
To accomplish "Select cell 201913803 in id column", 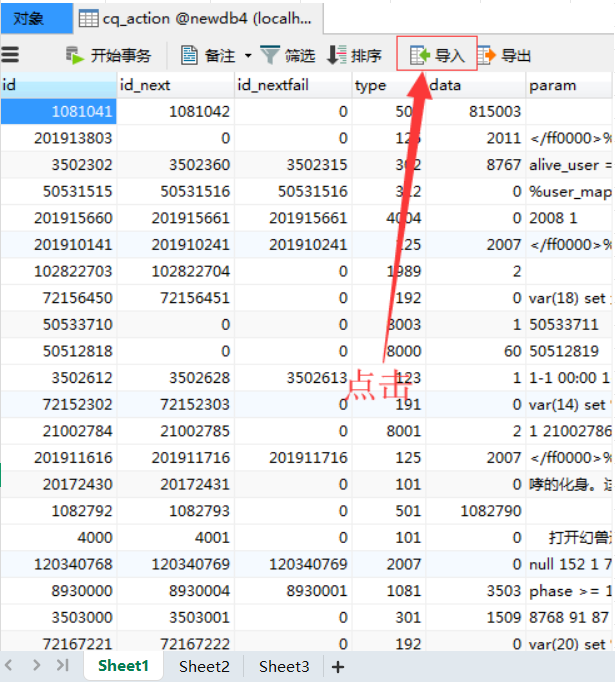I will [59, 138].
